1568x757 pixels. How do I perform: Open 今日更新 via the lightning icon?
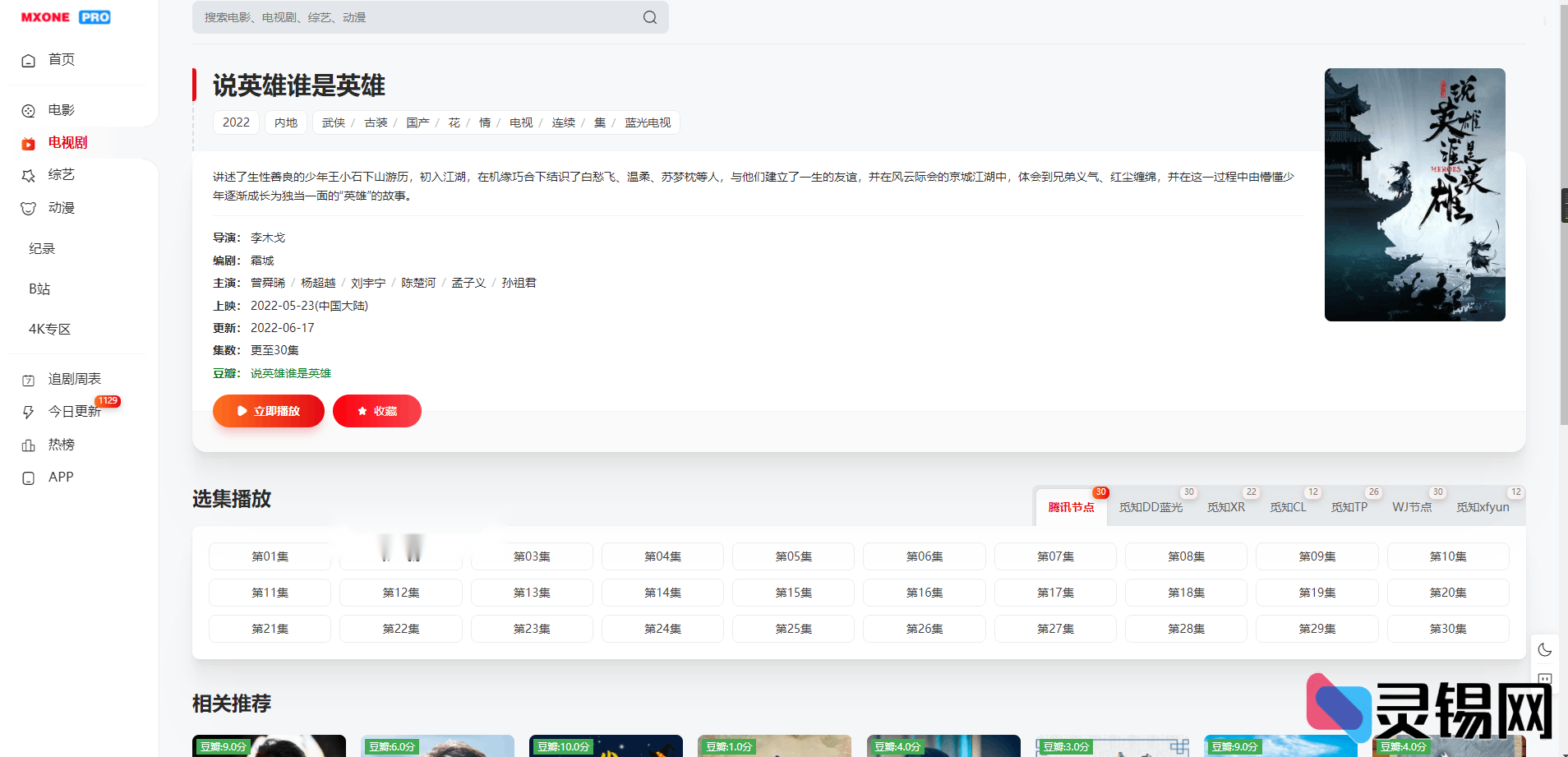point(29,411)
